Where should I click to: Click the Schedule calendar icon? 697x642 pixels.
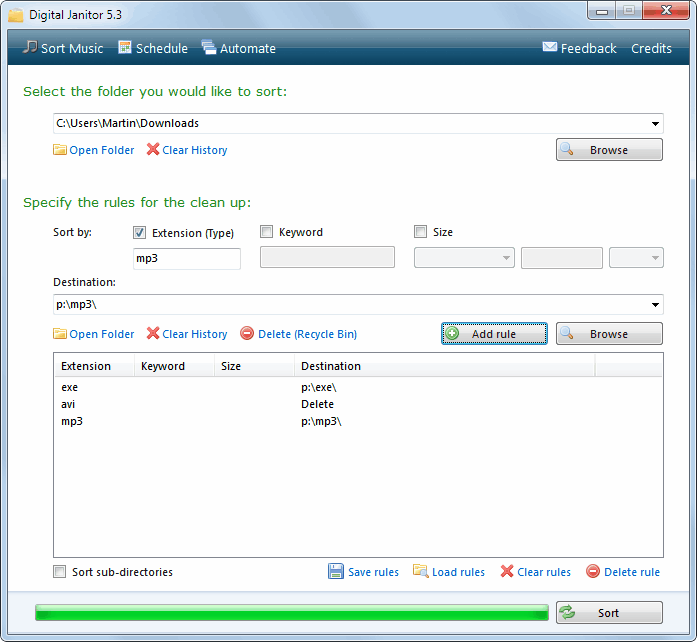click(124, 47)
